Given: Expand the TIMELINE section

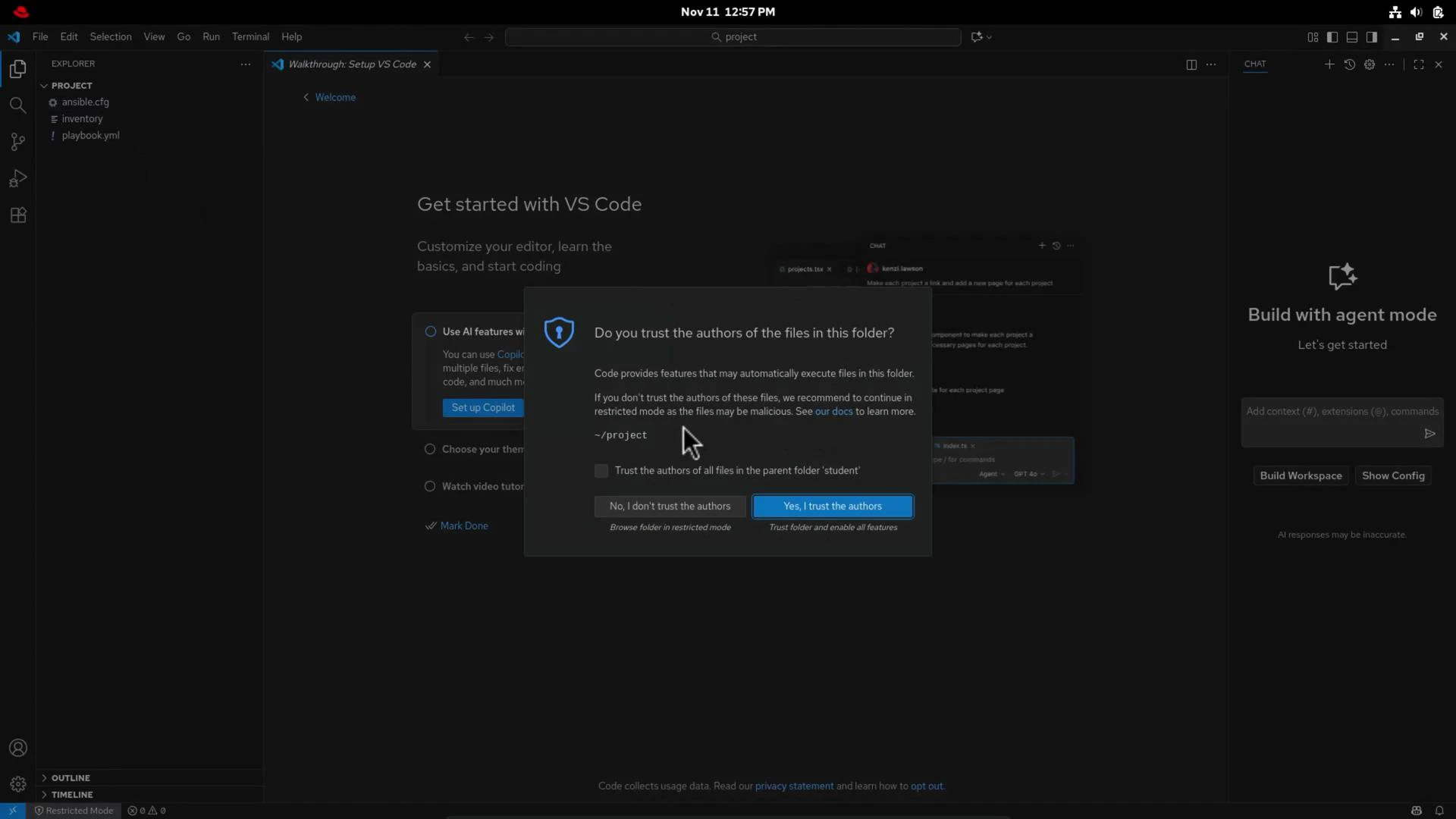Looking at the screenshot, I should click(69, 795).
